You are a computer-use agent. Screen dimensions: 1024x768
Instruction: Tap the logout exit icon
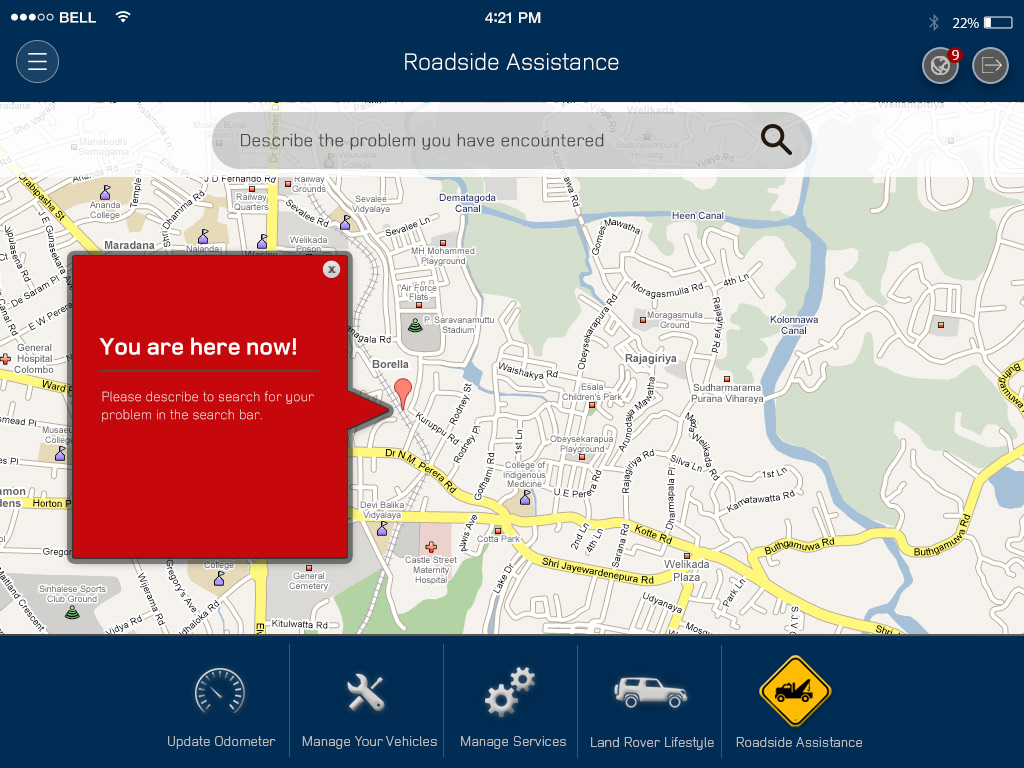(990, 65)
